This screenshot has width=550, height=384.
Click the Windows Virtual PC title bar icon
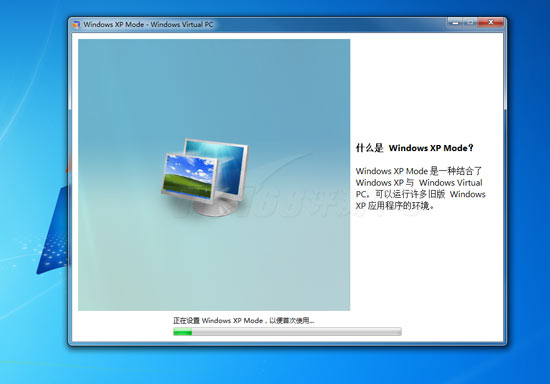pyautogui.click(x=76, y=25)
